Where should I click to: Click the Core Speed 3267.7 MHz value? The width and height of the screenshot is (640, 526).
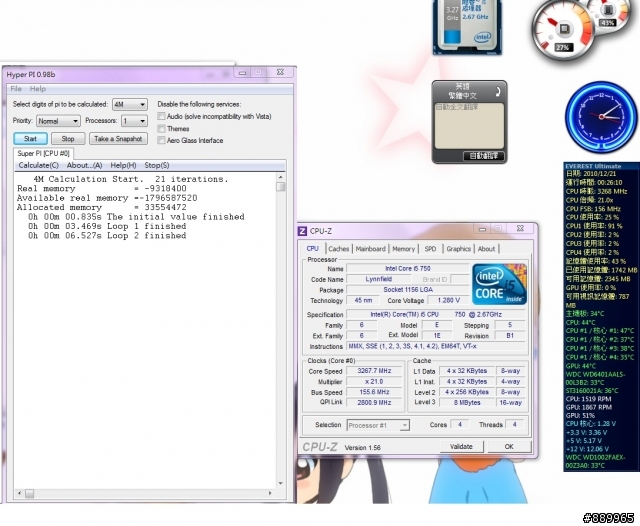[374, 371]
